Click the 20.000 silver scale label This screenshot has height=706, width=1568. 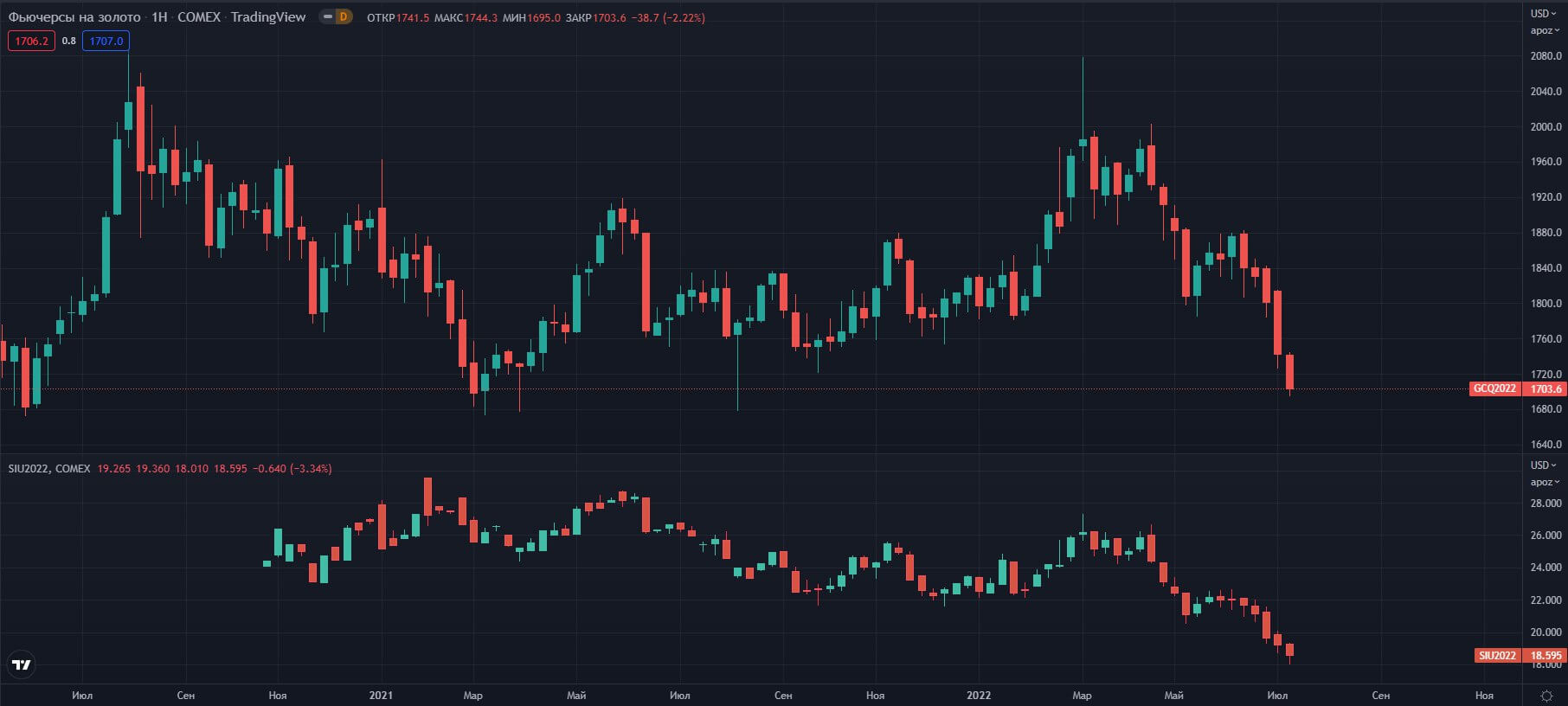(1546, 632)
